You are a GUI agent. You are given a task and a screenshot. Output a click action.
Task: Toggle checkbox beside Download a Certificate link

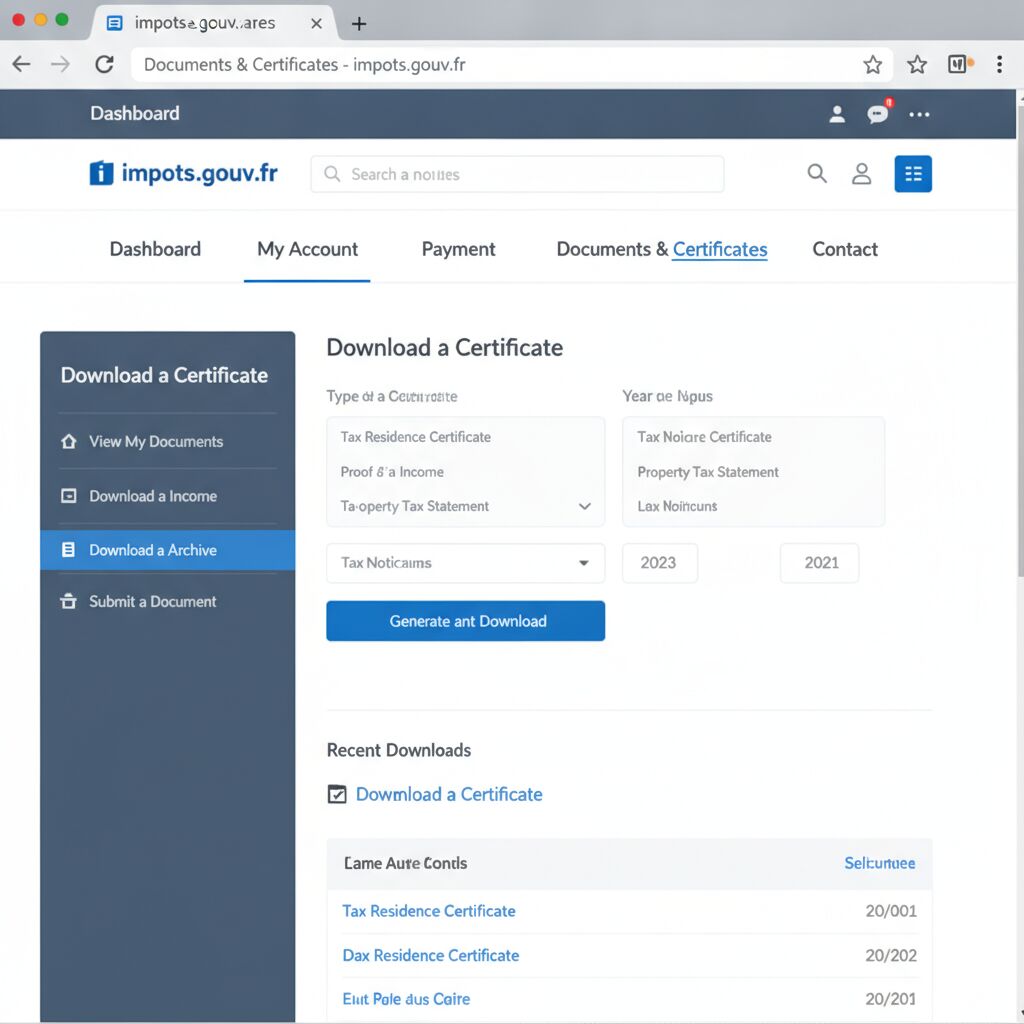click(337, 794)
